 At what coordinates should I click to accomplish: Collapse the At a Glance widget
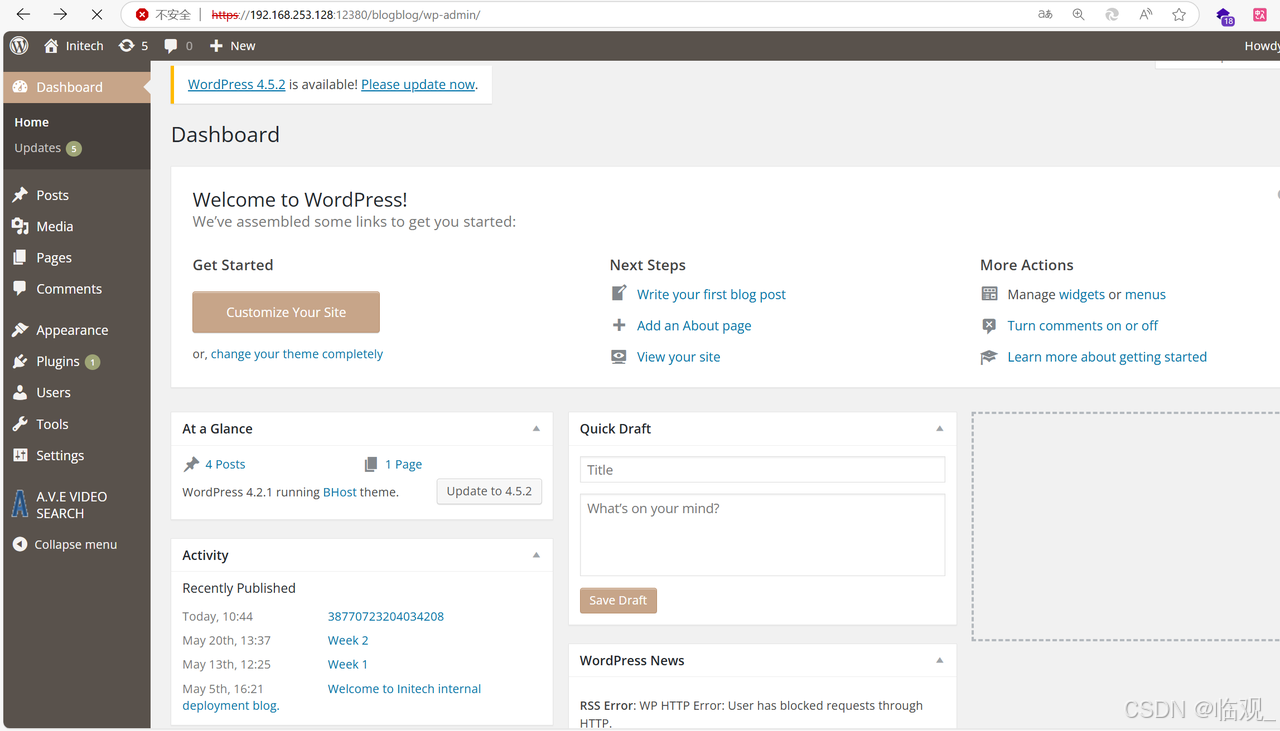pos(536,428)
